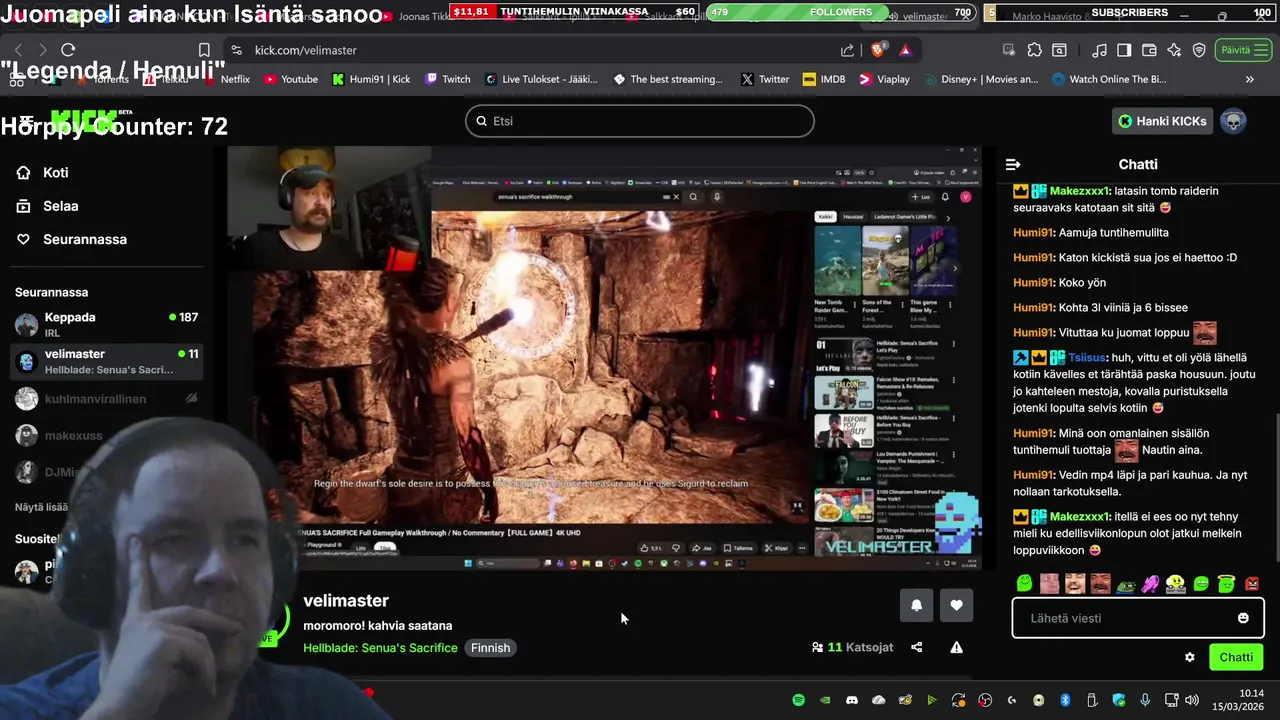The height and width of the screenshot is (720, 1280).
Task: Open Twitch bookmark
Action: click(x=447, y=79)
